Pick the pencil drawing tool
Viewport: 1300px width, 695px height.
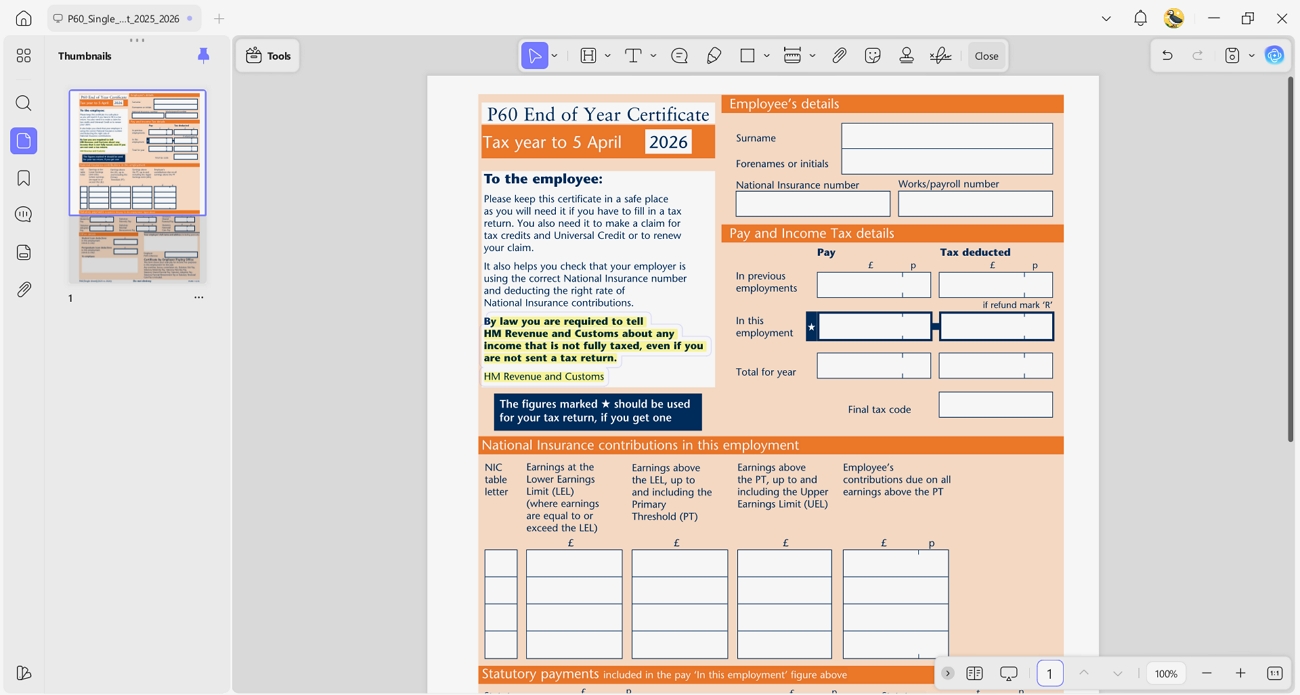[x=714, y=56]
